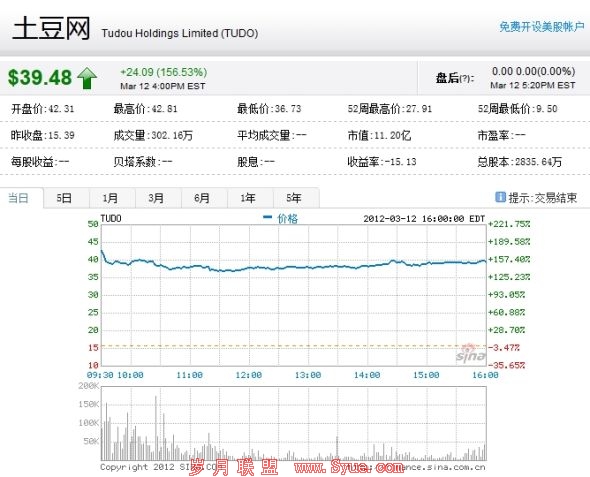Click the 成交量:302.16万 value

click(153, 135)
